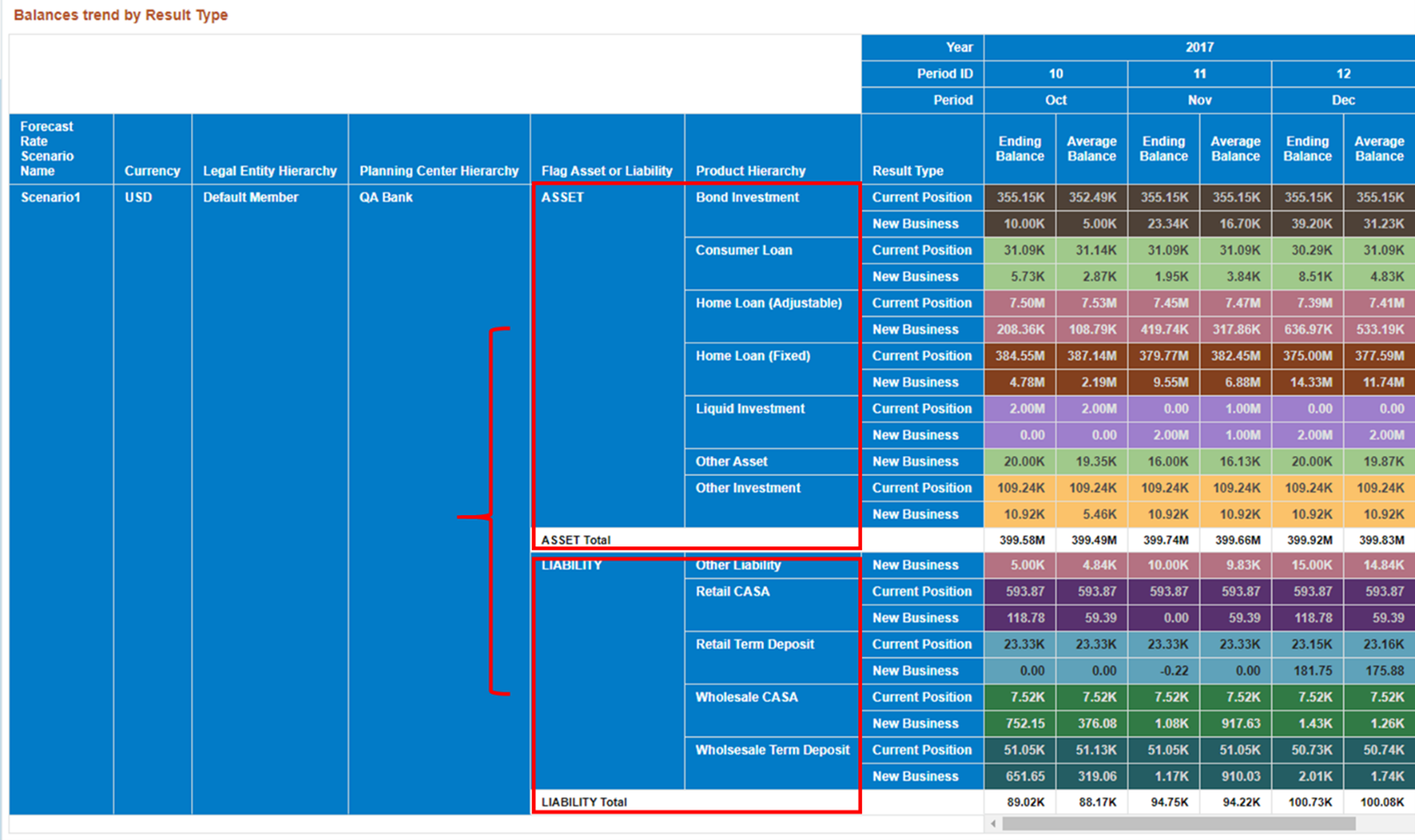Select the 'Retail Term Deposit' product row
The image size is (1415, 840).
click(x=774, y=658)
